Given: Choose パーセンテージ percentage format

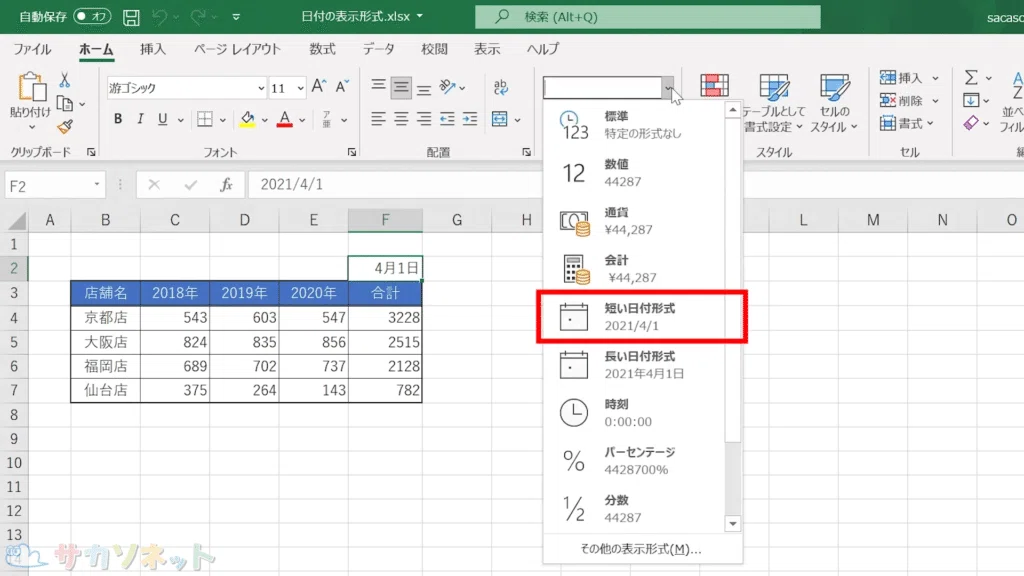Looking at the screenshot, I should (633, 461).
